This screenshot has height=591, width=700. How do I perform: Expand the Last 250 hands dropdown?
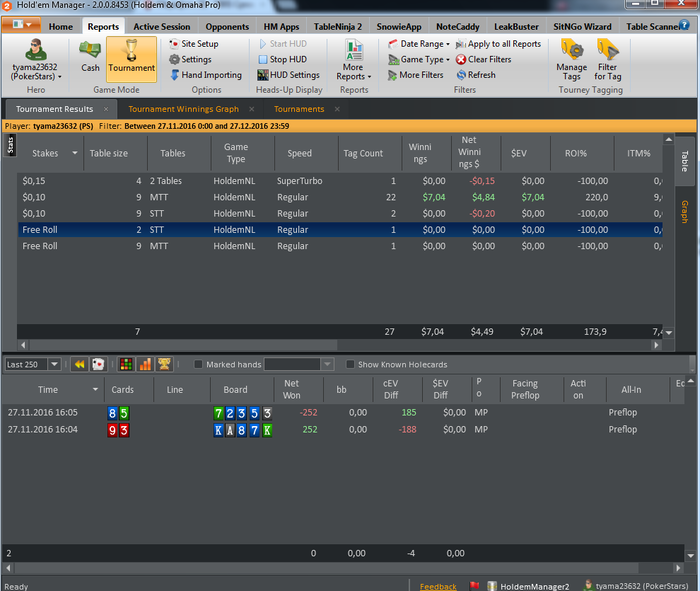(54, 364)
